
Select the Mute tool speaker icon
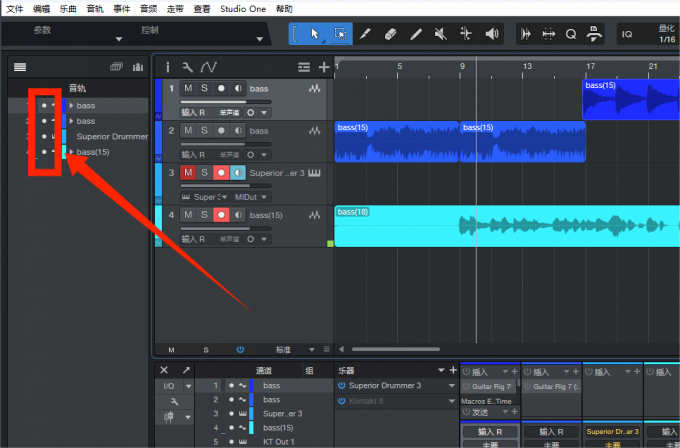click(441, 33)
